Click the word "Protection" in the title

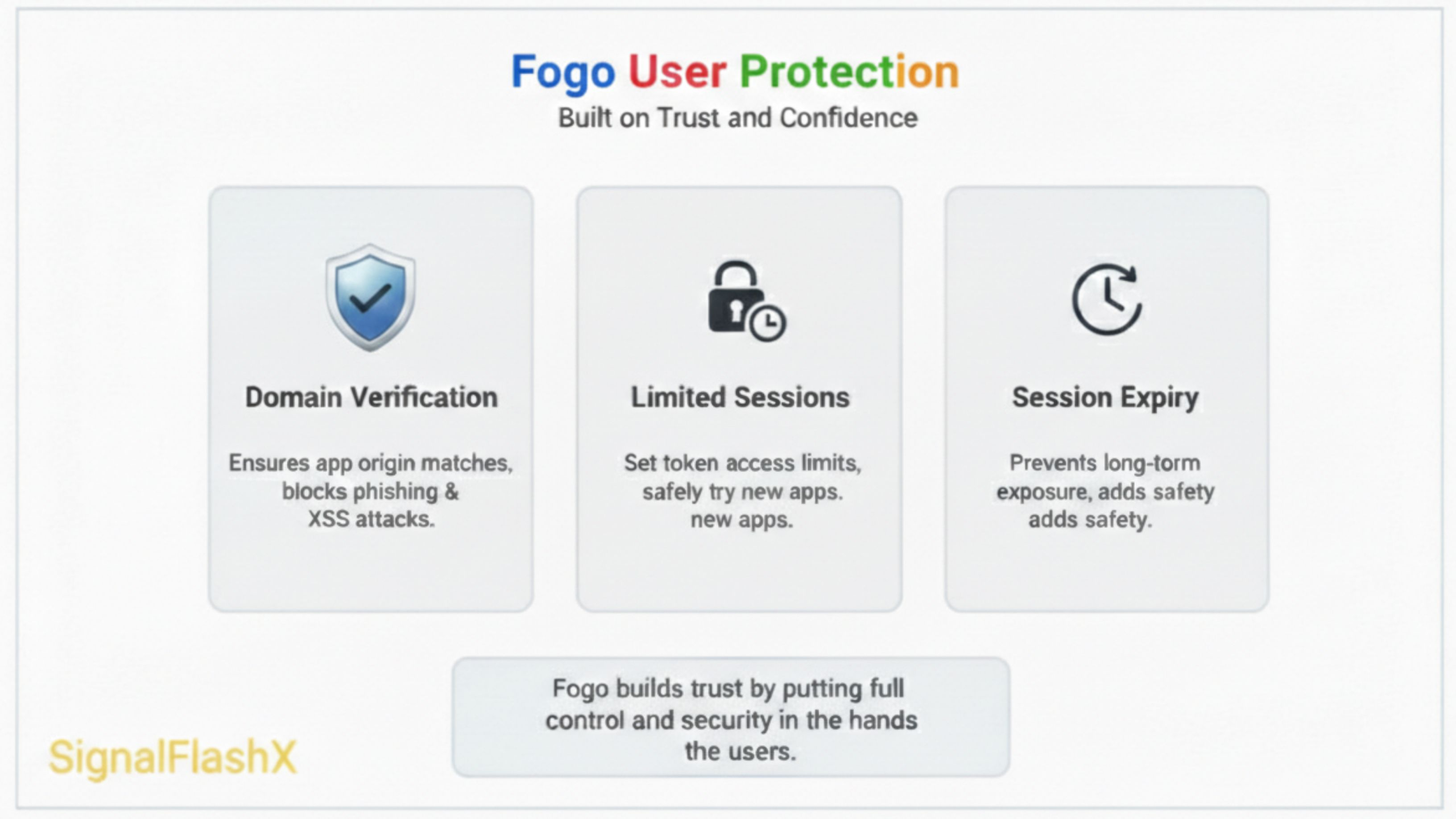click(849, 72)
